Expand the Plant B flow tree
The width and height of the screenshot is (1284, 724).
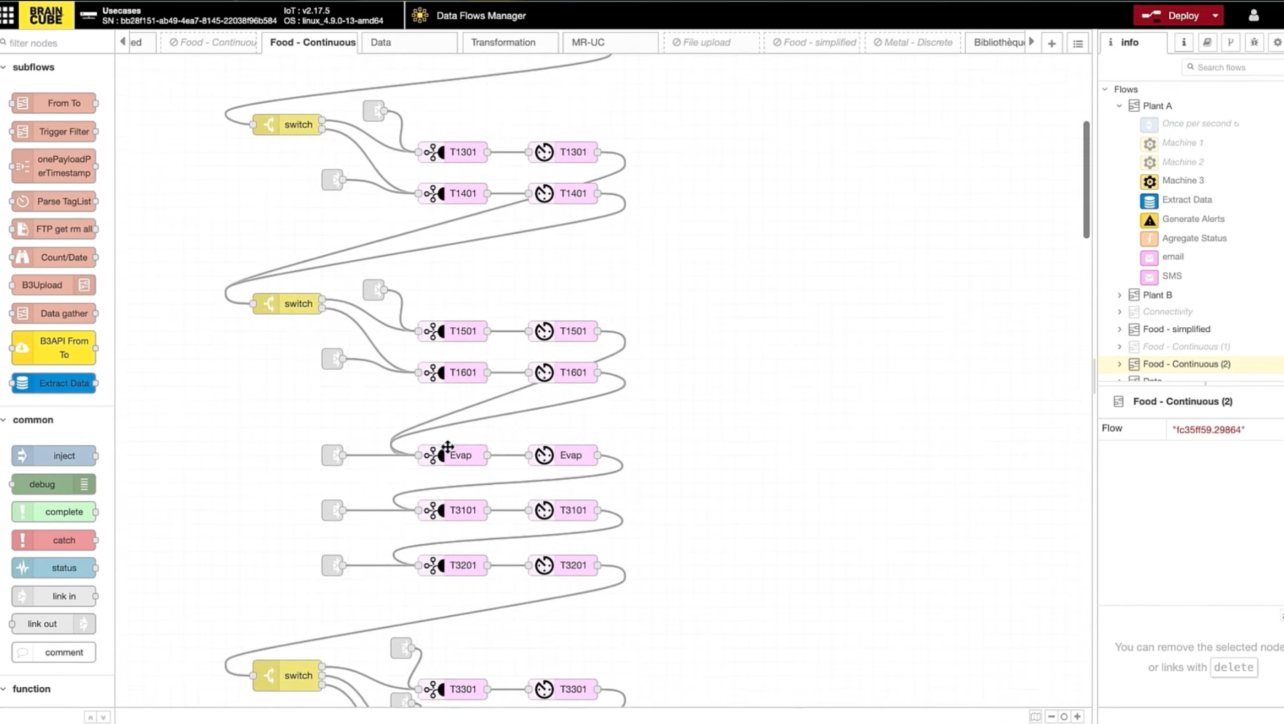(x=1119, y=295)
